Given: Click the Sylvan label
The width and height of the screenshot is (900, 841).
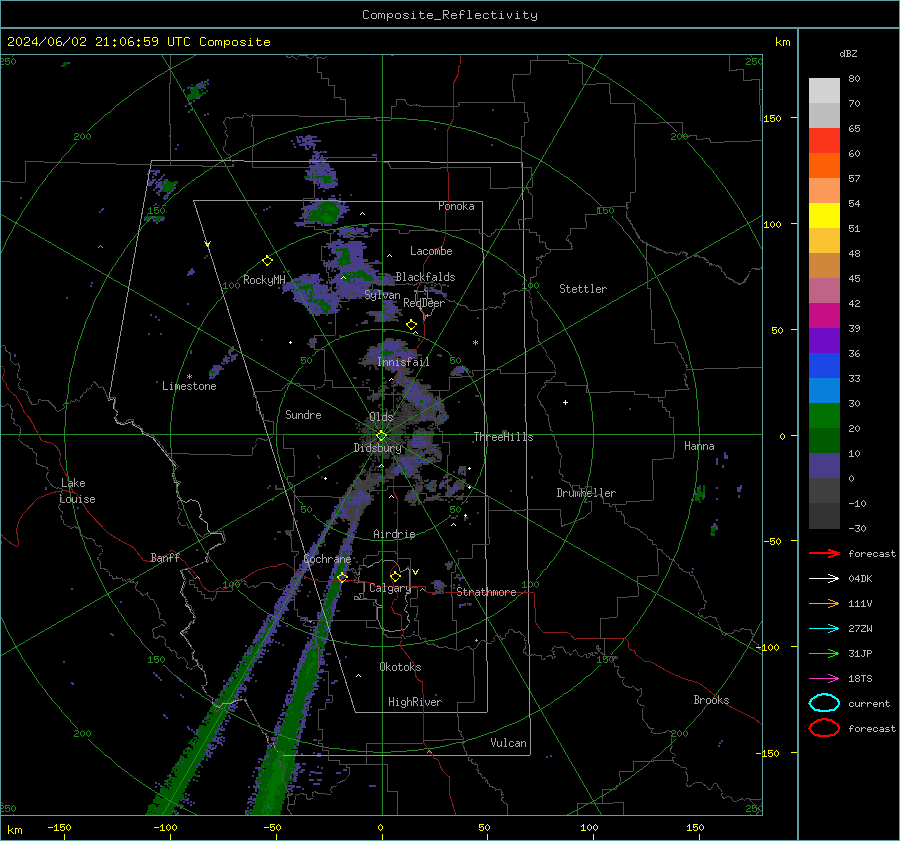Looking at the screenshot, I should coord(382,294).
